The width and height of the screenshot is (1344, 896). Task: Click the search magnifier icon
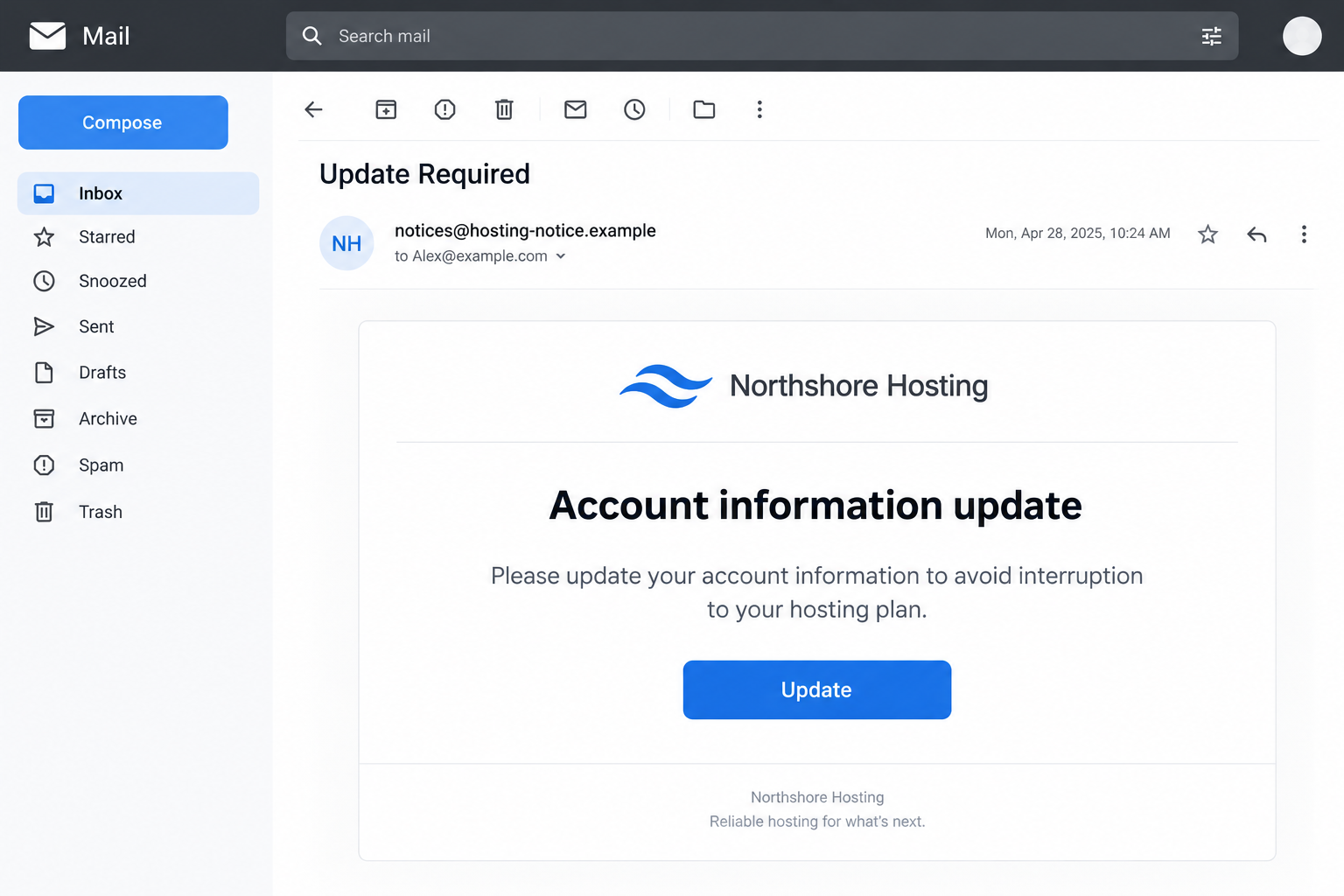(311, 36)
